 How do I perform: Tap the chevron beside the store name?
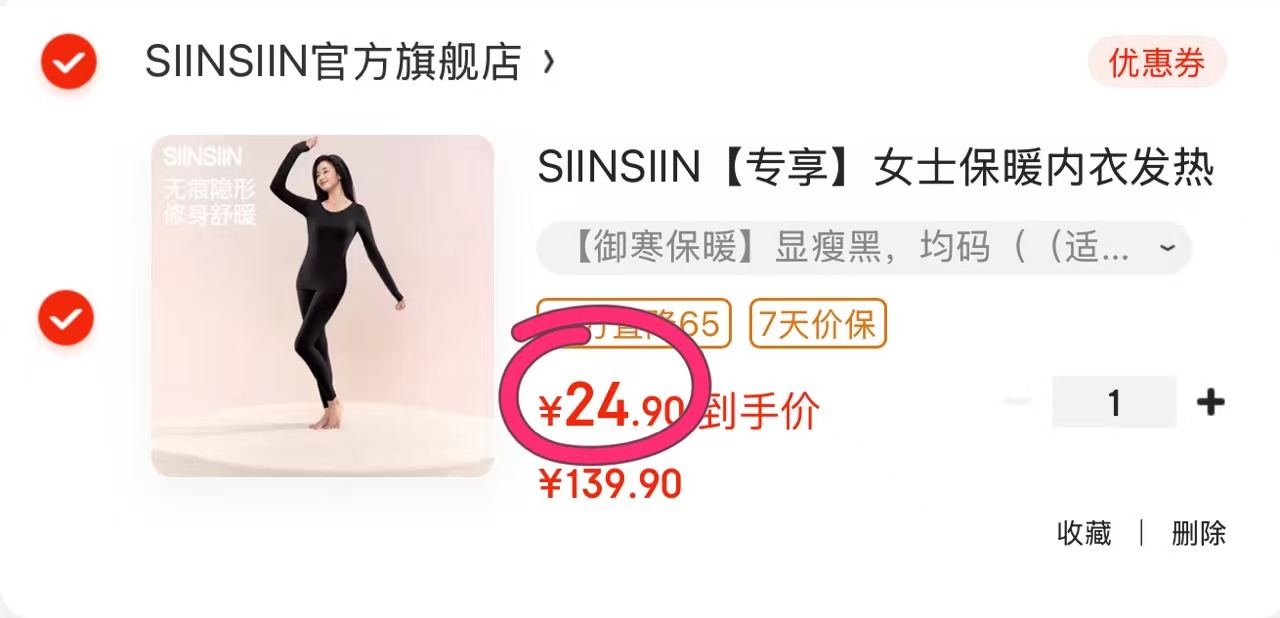(x=547, y=63)
